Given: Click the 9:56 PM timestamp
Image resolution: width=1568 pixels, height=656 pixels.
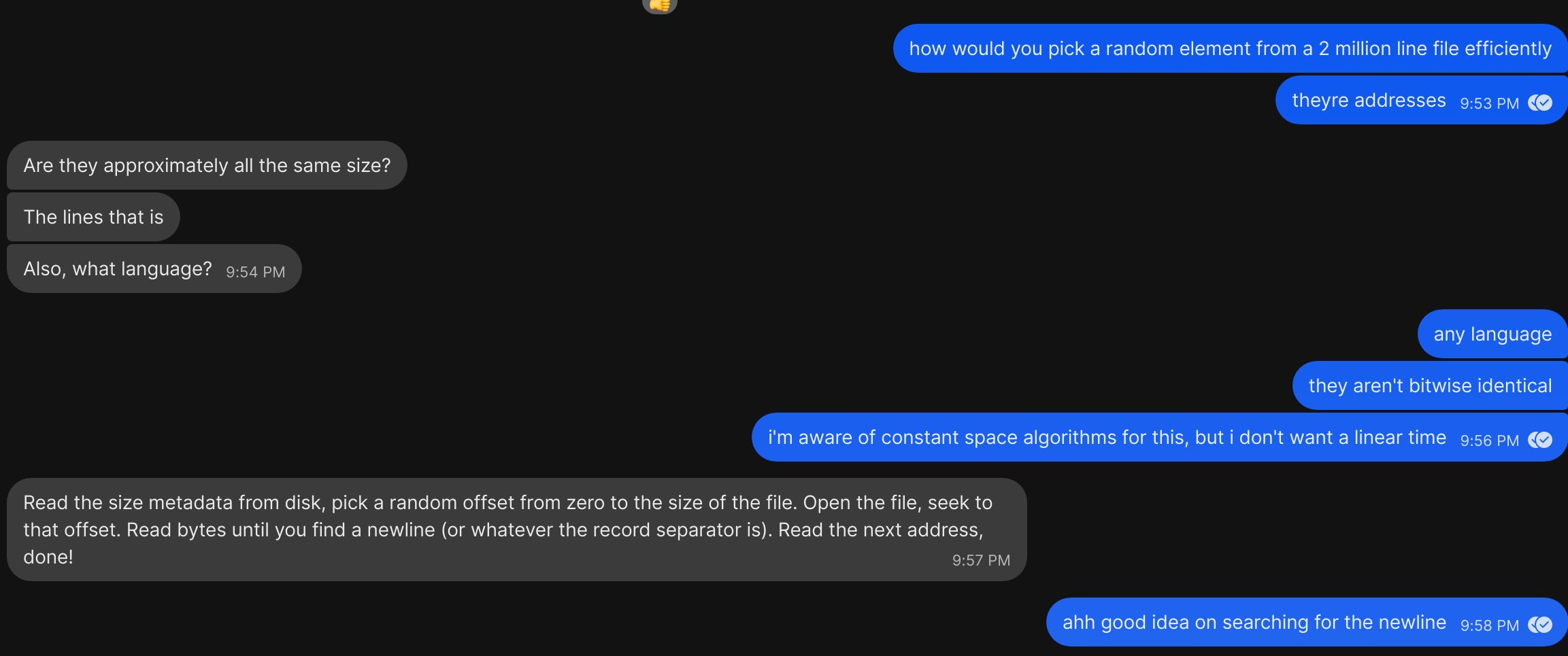Looking at the screenshot, I should click(x=1489, y=441).
